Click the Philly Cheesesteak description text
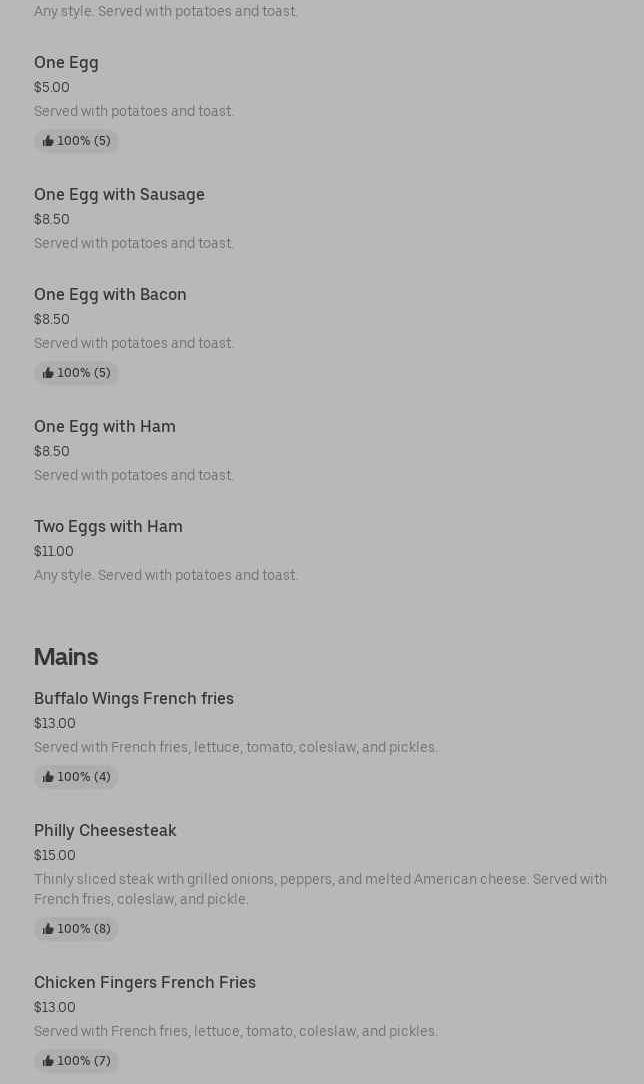Viewport: 644px width, 1084px height. click(320, 889)
